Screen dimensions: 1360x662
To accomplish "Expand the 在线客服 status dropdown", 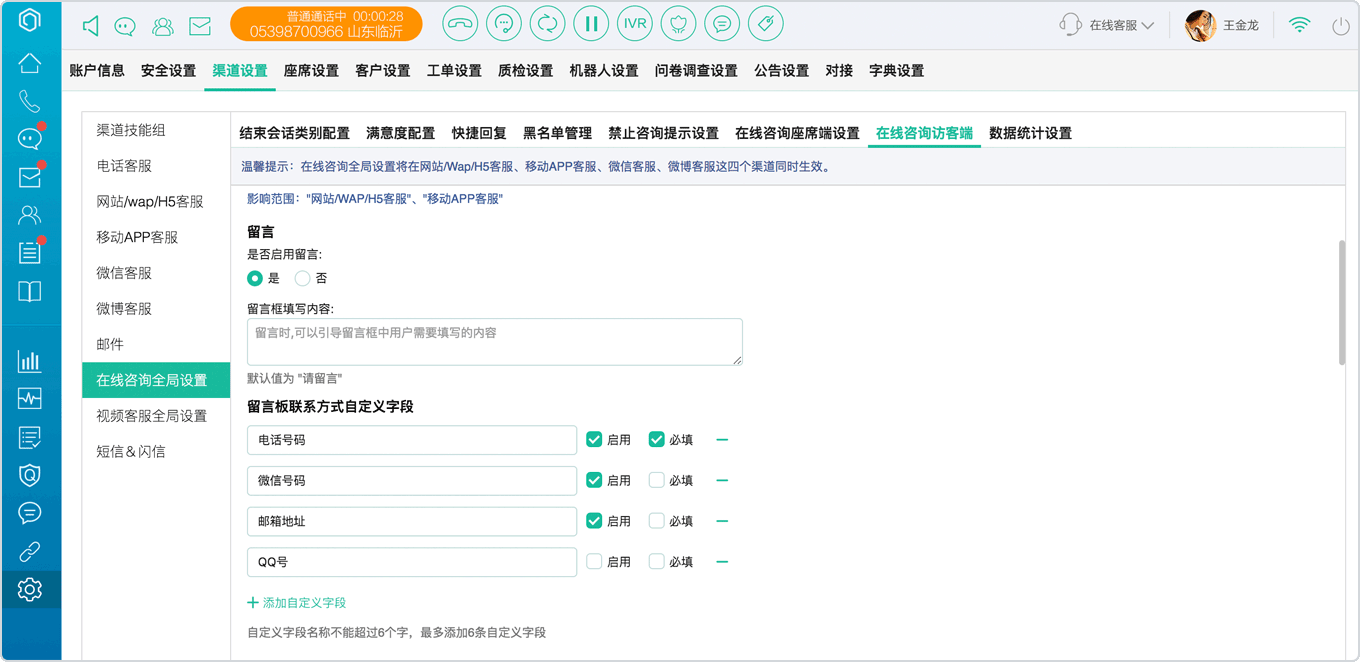I will point(1107,25).
